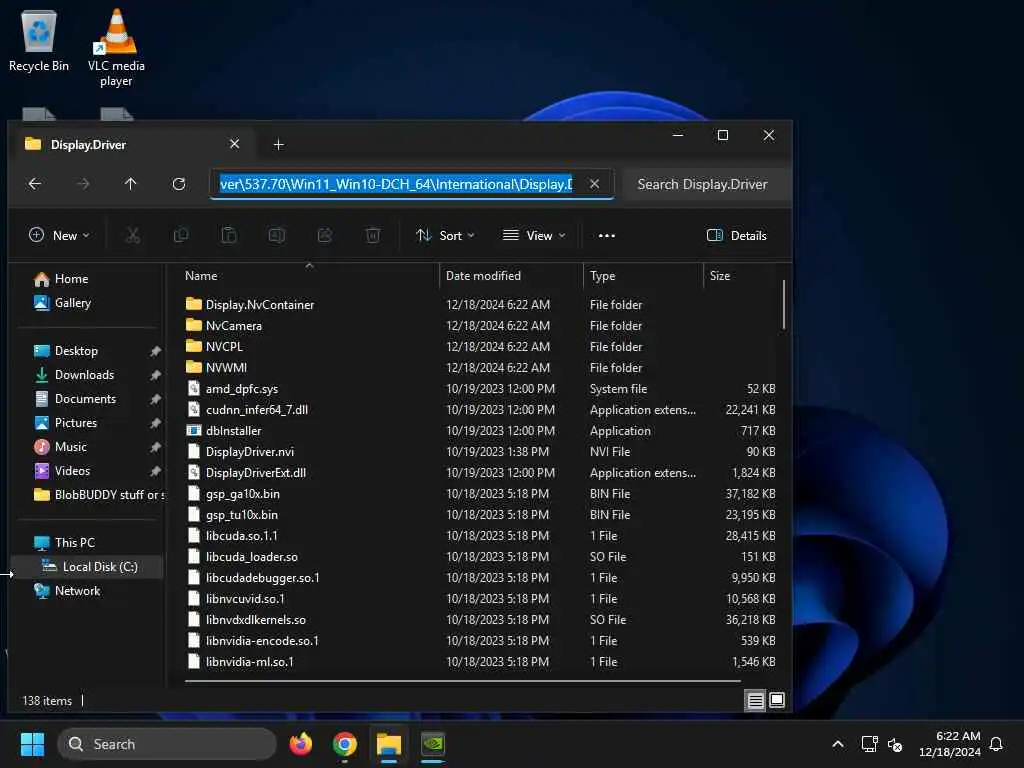
Task: Select Local Disk (C:) drive
Action: tap(89, 567)
